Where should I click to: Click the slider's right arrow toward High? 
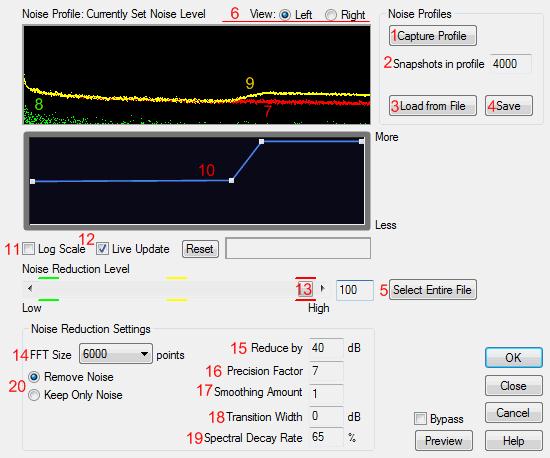click(322, 288)
